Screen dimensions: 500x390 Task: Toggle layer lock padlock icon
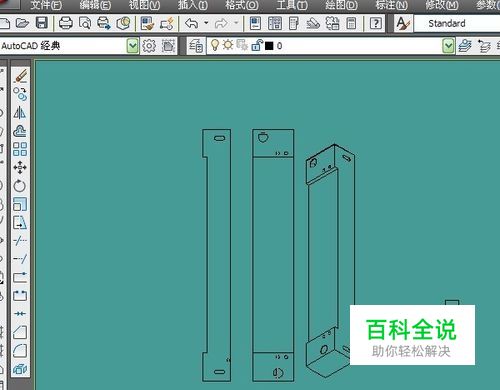coord(256,45)
